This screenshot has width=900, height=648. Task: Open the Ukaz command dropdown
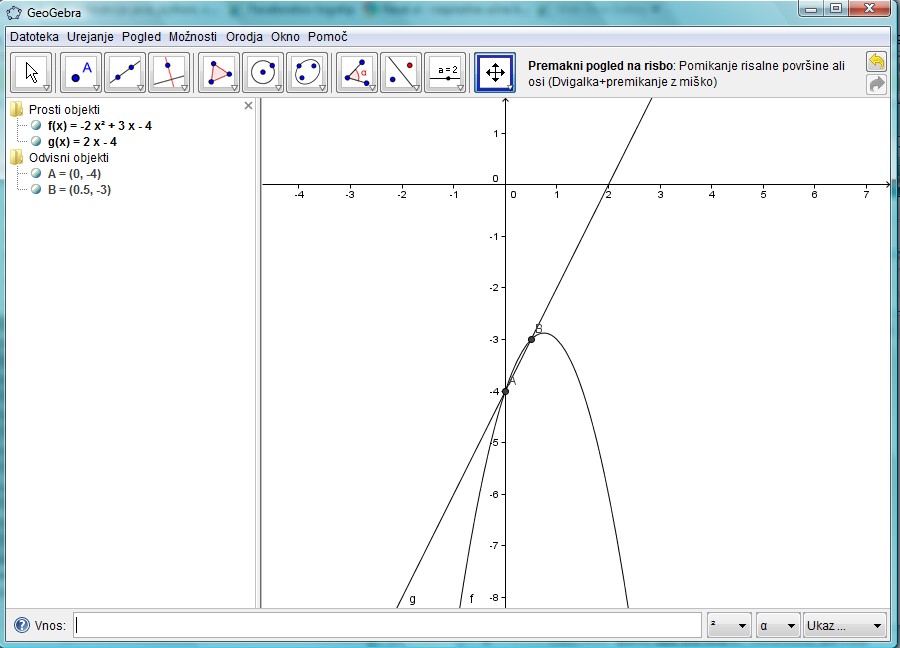pos(845,625)
